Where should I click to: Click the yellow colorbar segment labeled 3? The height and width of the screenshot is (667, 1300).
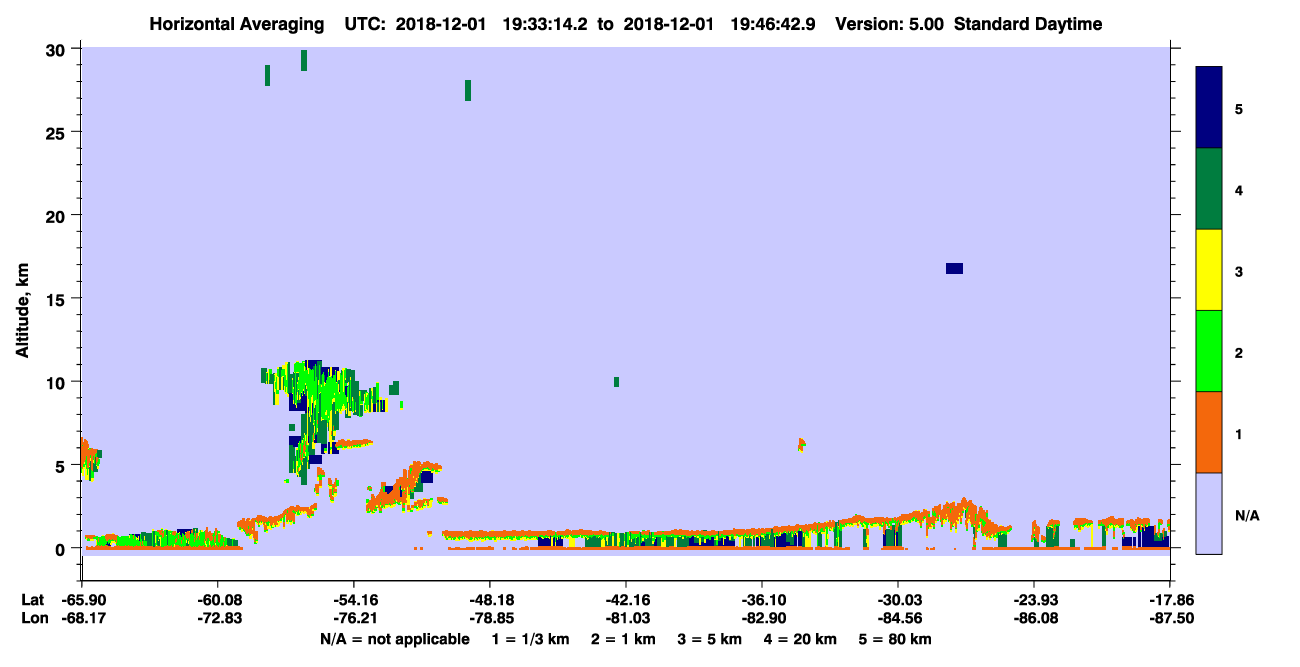tap(1209, 270)
